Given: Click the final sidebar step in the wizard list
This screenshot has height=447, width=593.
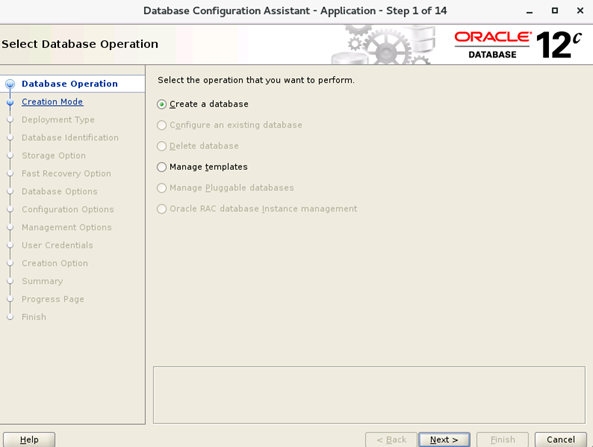Looking at the screenshot, I should pos(34,317).
